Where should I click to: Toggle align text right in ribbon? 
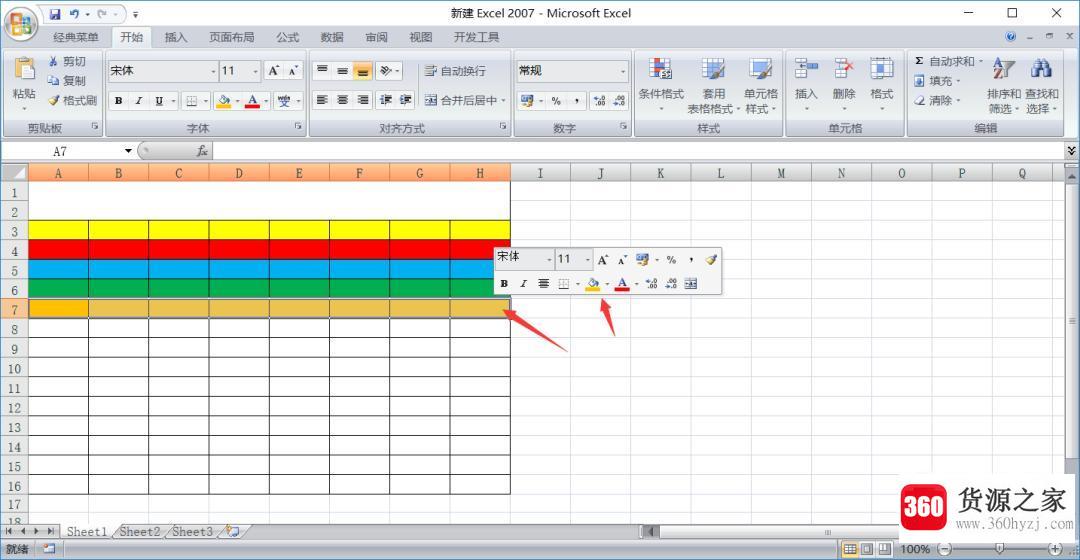362,101
